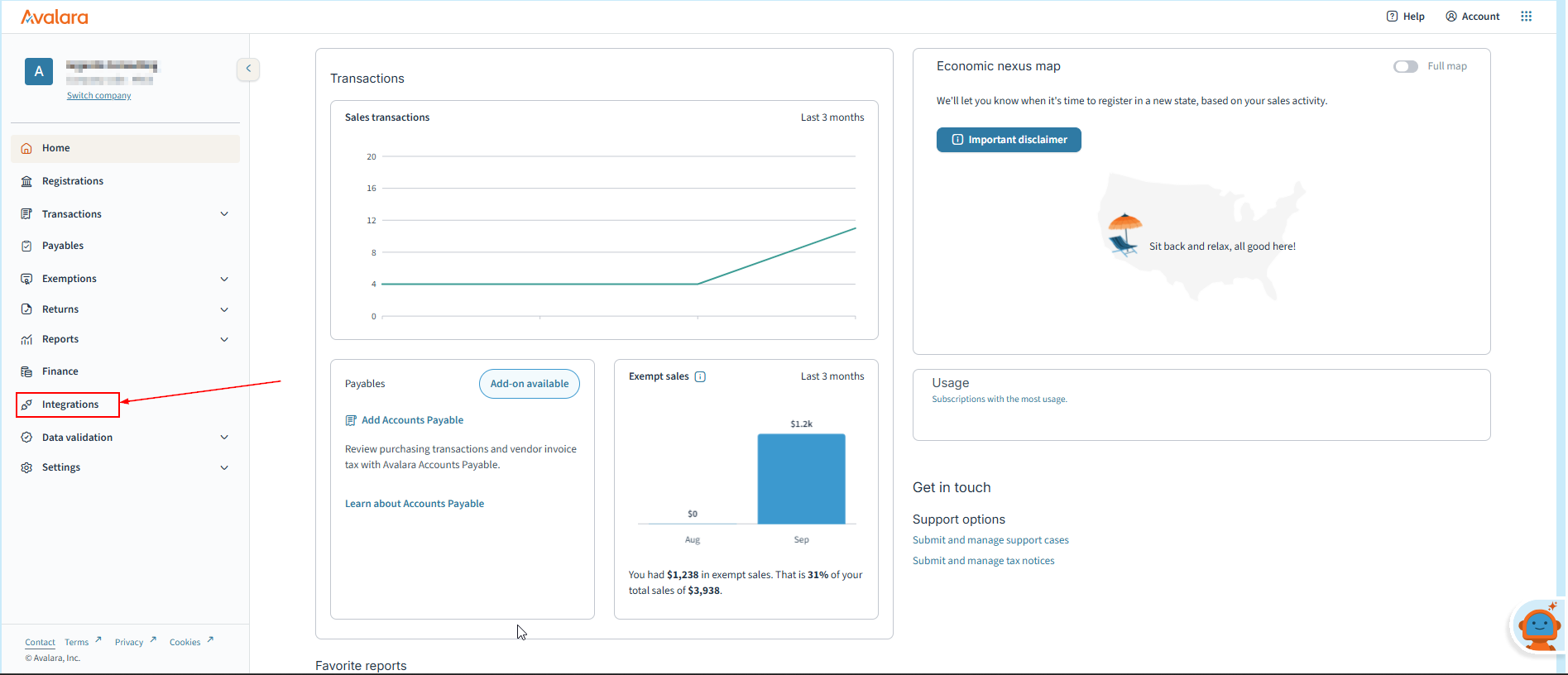The image size is (1568, 675).
Task: Click the US nexus map image
Action: [x=1201, y=237]
